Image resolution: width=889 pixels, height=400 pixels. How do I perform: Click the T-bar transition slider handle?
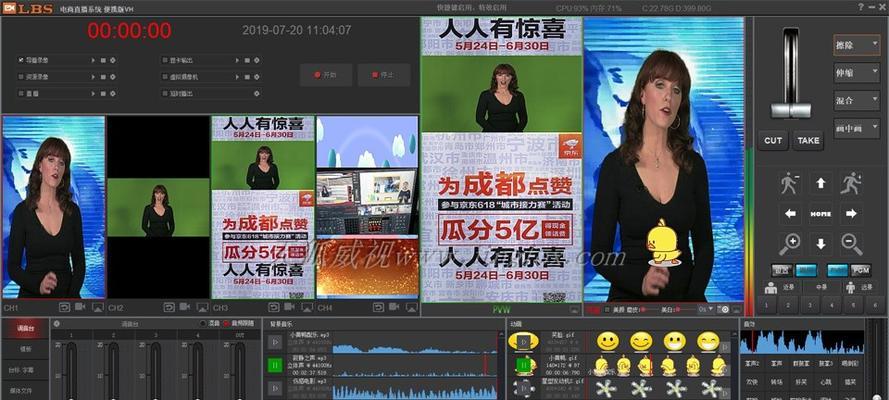[x=790, y=110]
